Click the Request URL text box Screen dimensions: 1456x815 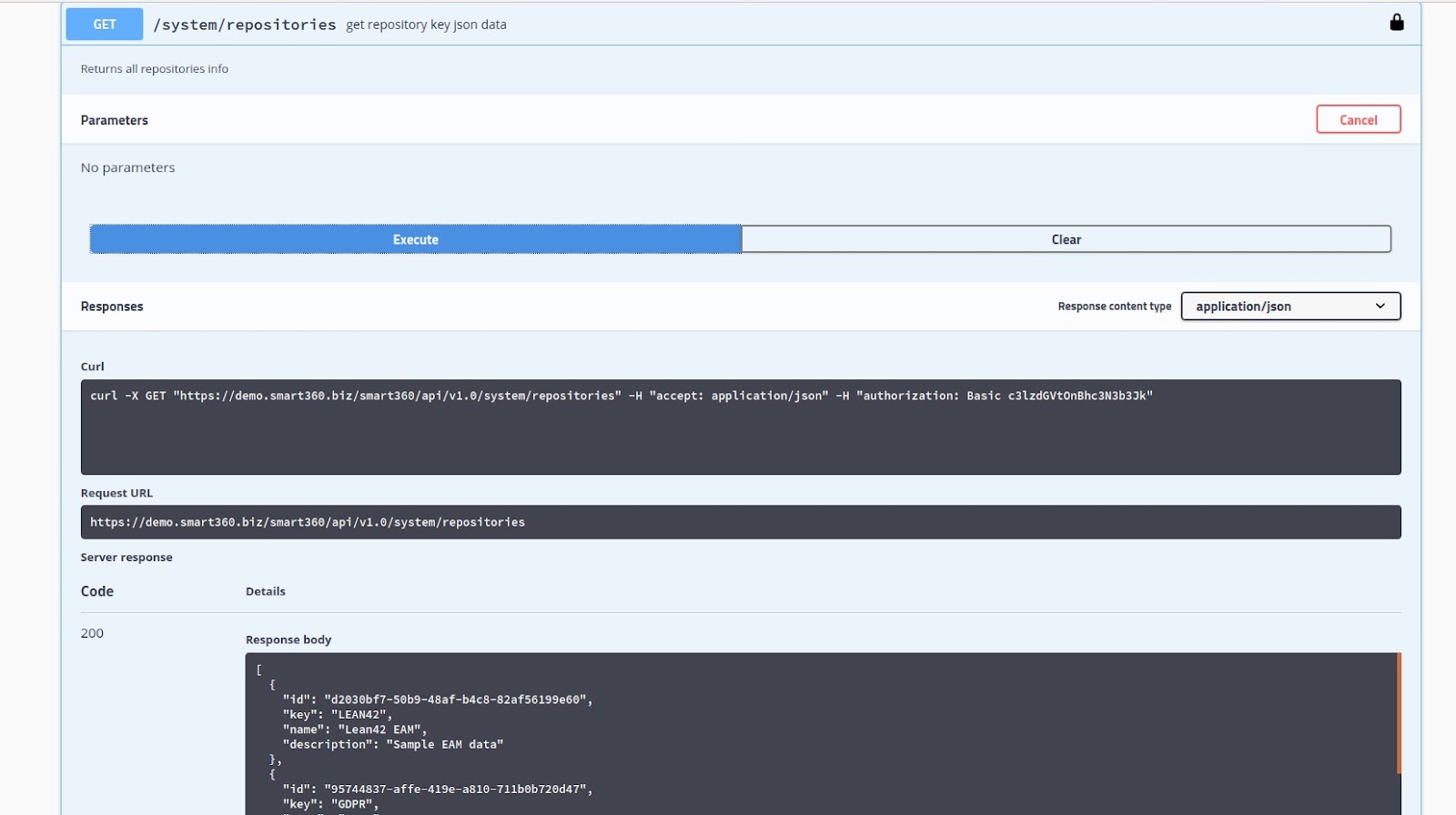point(741,522)
